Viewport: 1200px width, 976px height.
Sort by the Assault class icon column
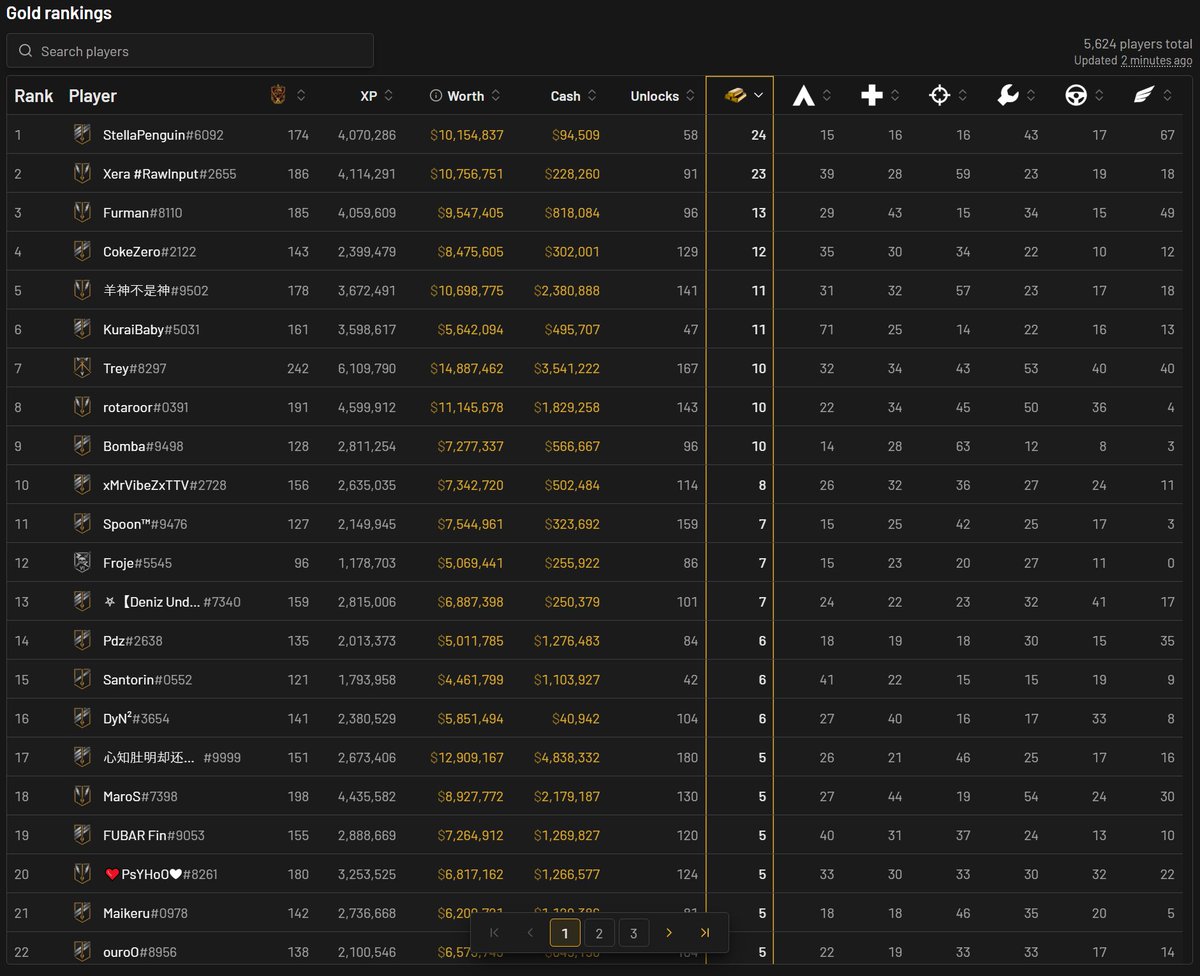(x=803, y=96)
